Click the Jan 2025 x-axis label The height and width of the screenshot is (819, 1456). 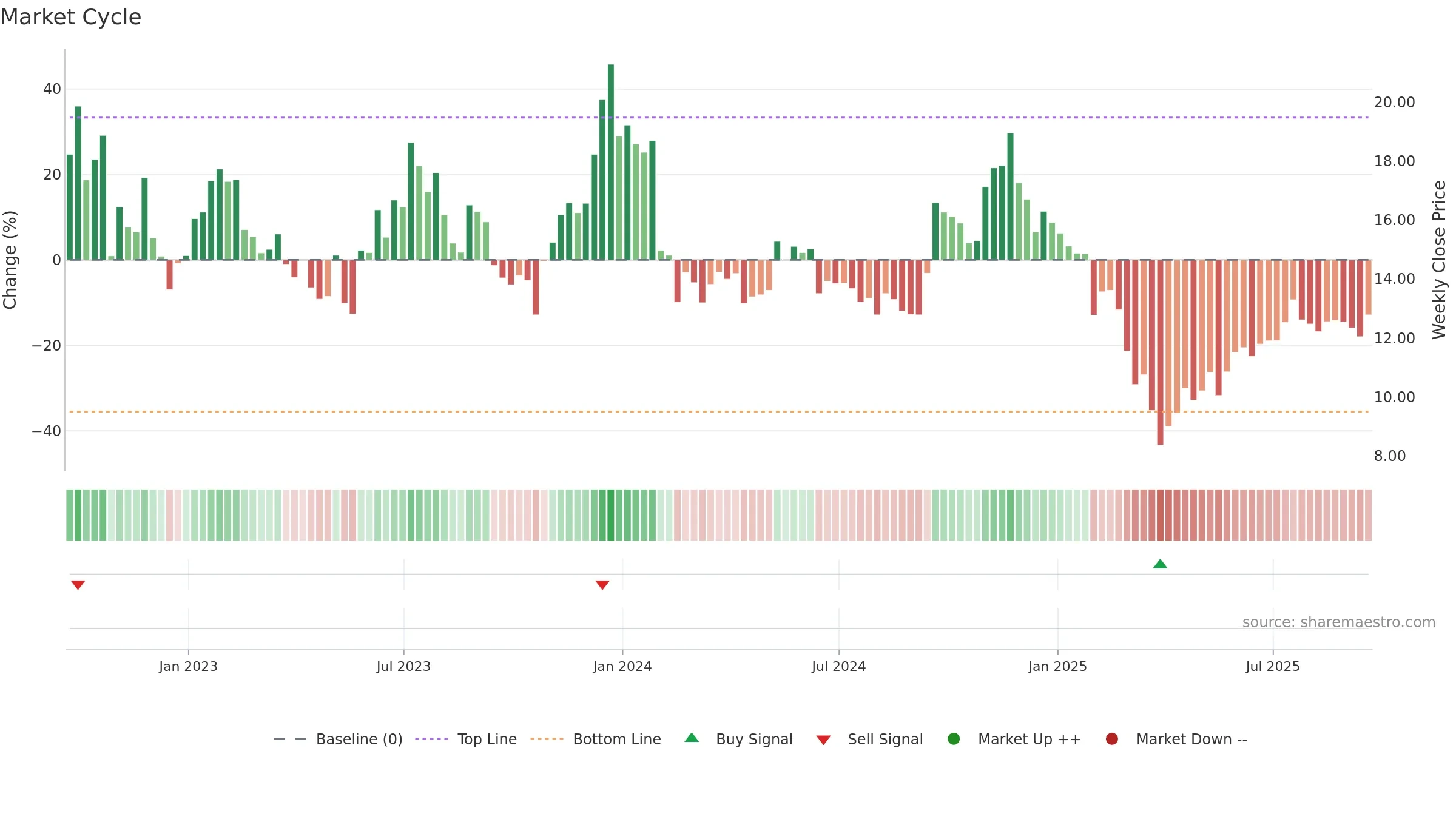point(1057,666)
